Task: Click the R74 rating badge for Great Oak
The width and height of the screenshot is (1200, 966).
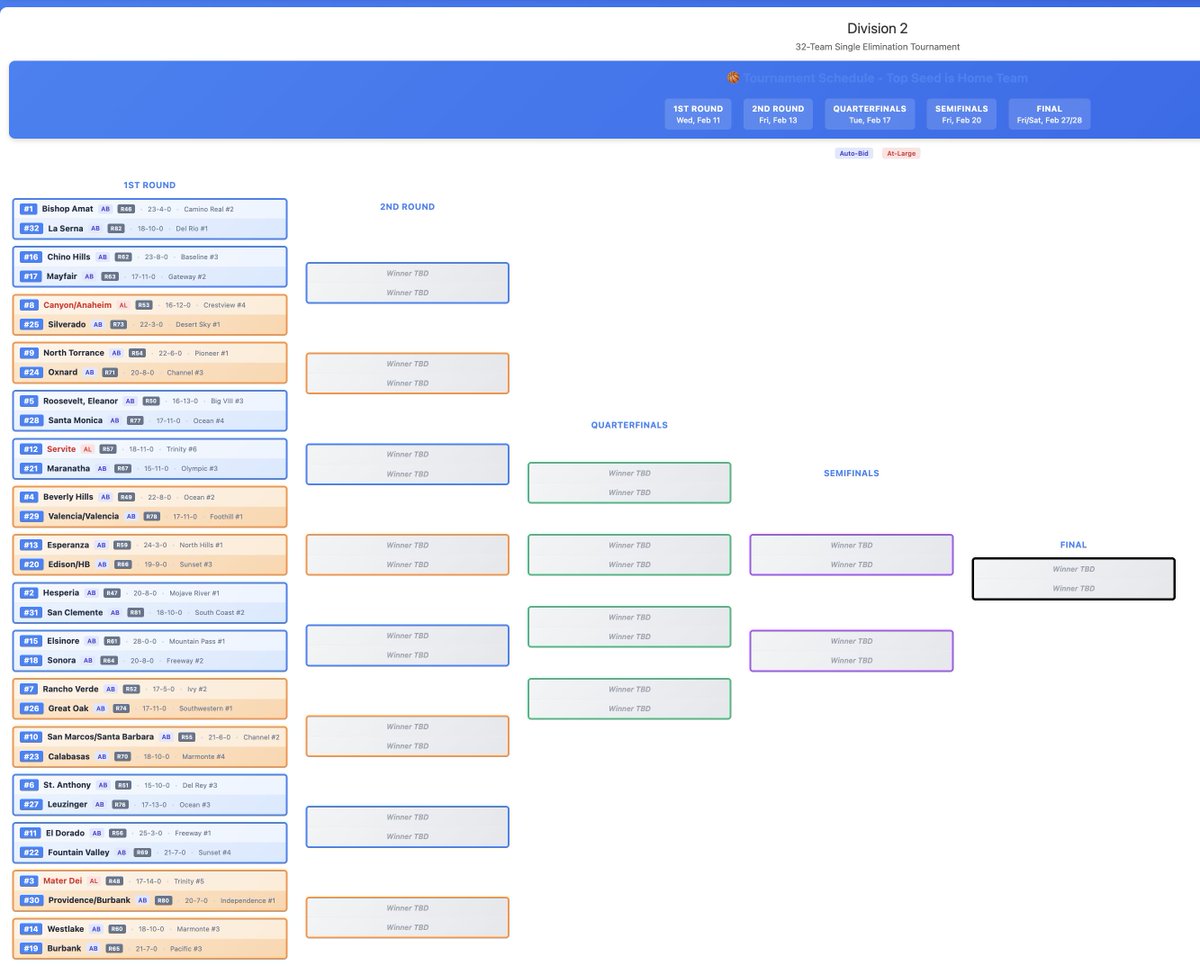Action: (x=121, y=708)
